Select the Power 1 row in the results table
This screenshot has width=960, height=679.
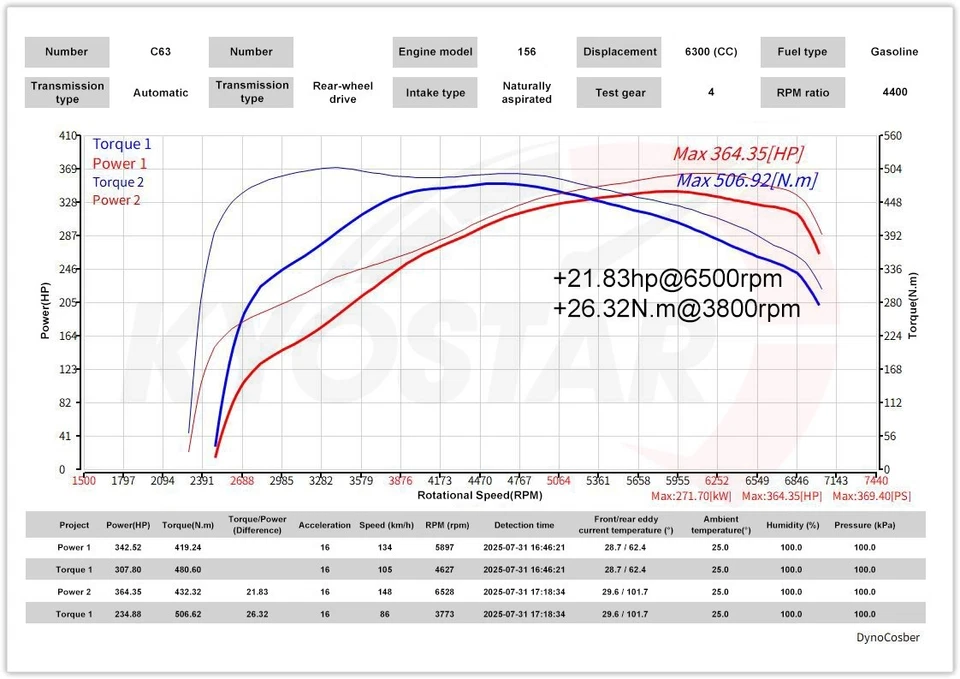pyautogui.click(x=73, y=547)
